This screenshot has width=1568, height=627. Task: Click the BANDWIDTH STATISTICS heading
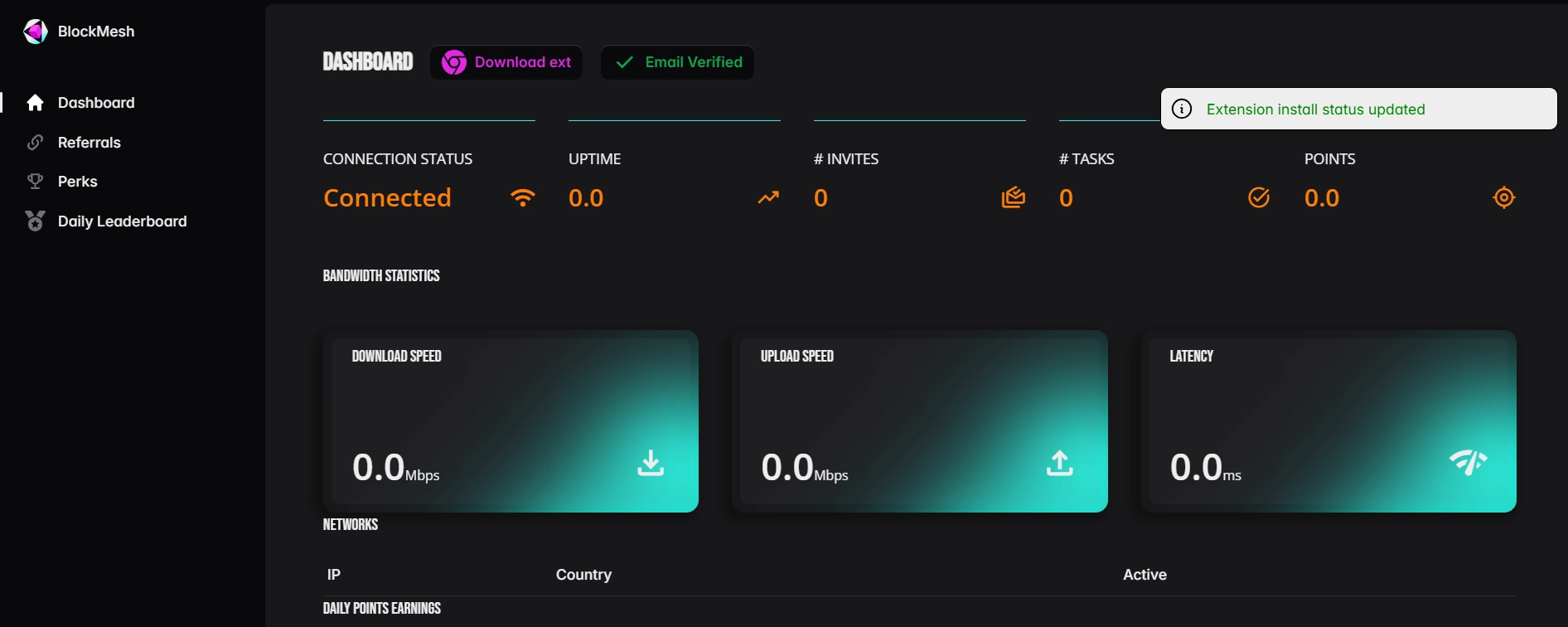[x=381, y=276]
